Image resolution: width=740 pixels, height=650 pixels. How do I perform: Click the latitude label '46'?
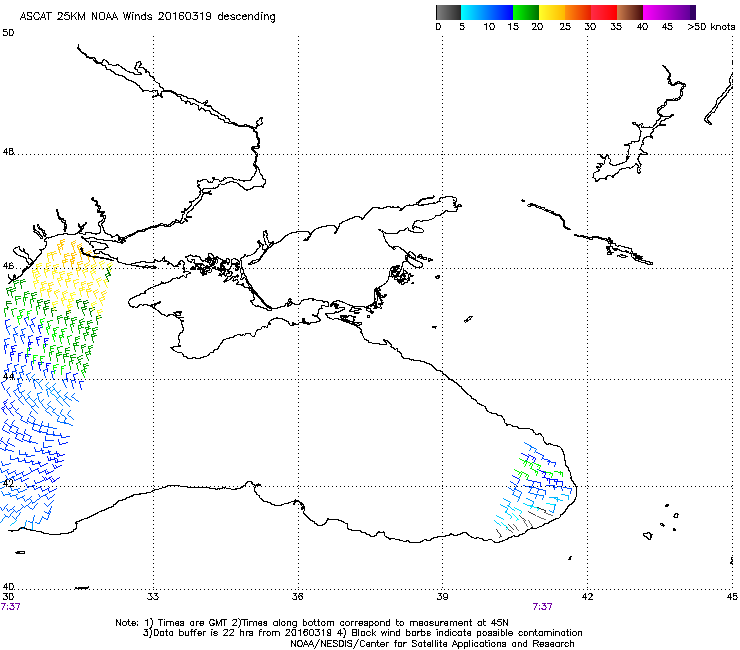(x=8, y=266)
